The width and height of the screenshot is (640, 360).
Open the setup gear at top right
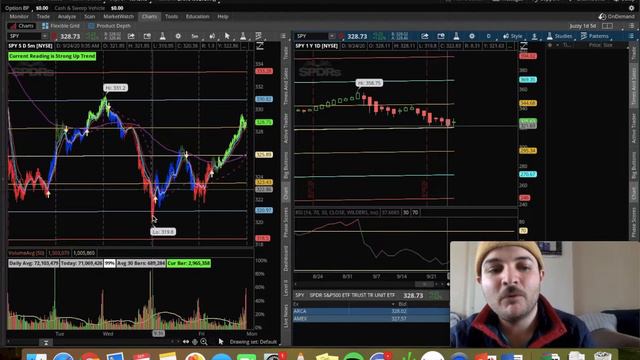tap(631, 8)
